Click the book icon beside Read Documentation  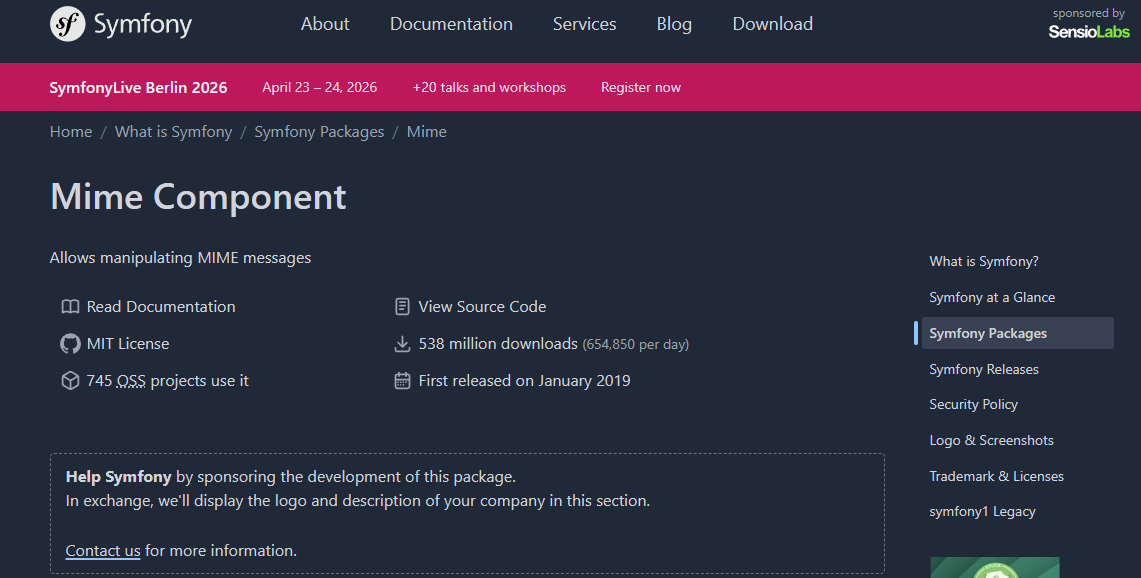pyautogui.click(x=70, y=307)
